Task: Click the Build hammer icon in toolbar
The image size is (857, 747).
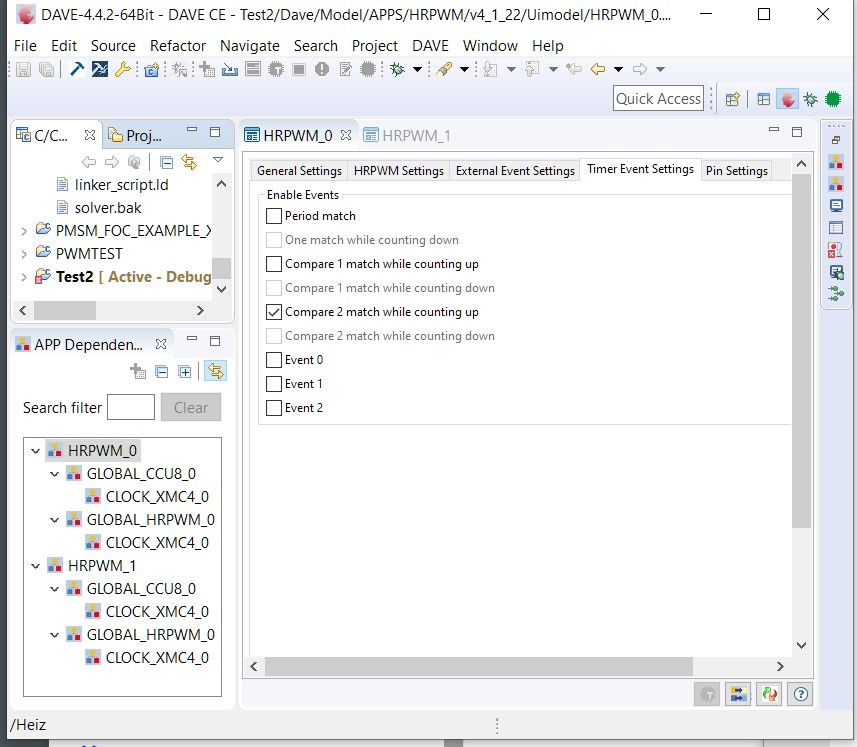Action: pyautogui.click(x=76, y=70)
